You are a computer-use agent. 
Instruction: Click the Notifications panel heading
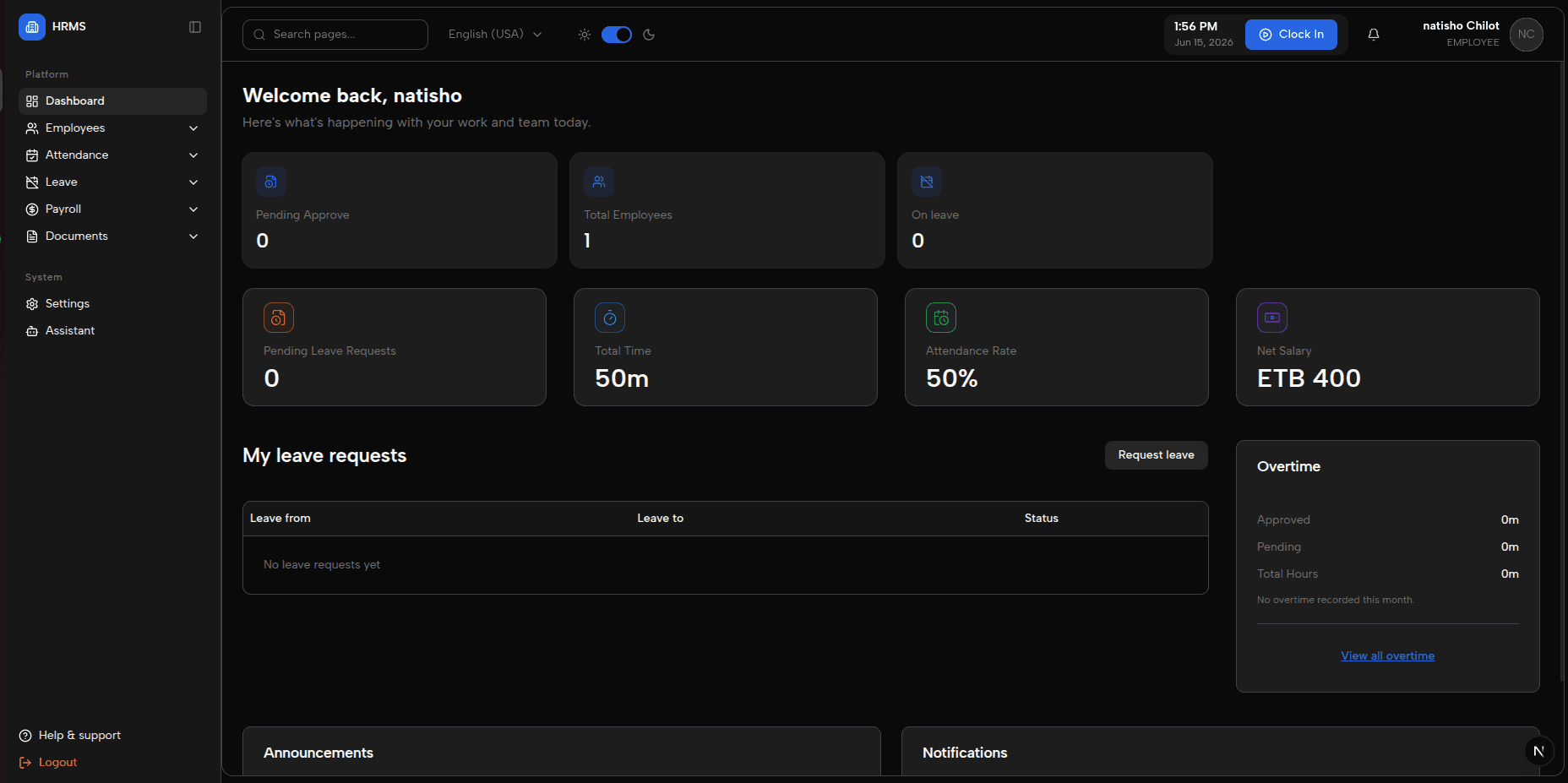point(965,753)
